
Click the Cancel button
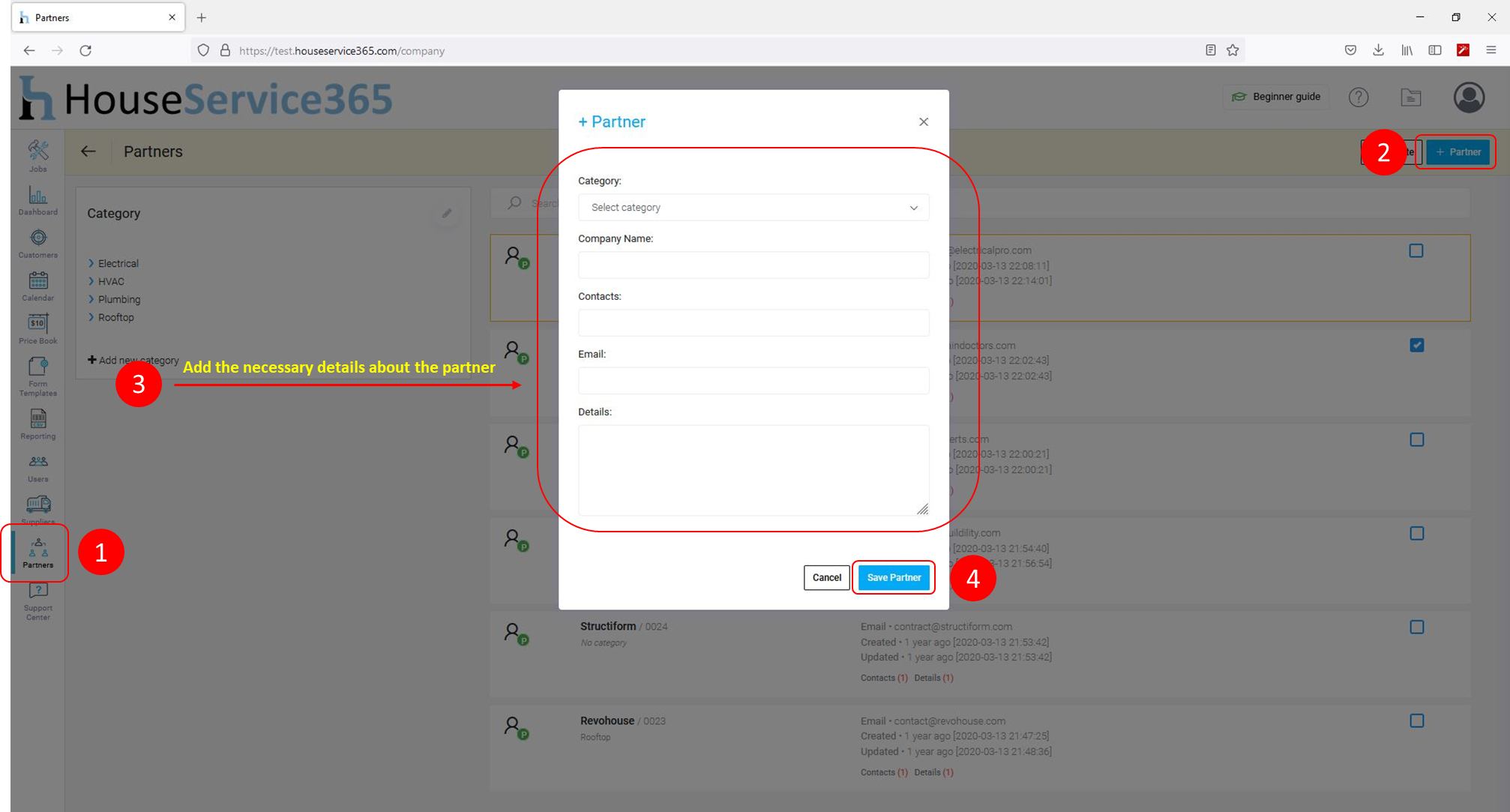[826, 577]
